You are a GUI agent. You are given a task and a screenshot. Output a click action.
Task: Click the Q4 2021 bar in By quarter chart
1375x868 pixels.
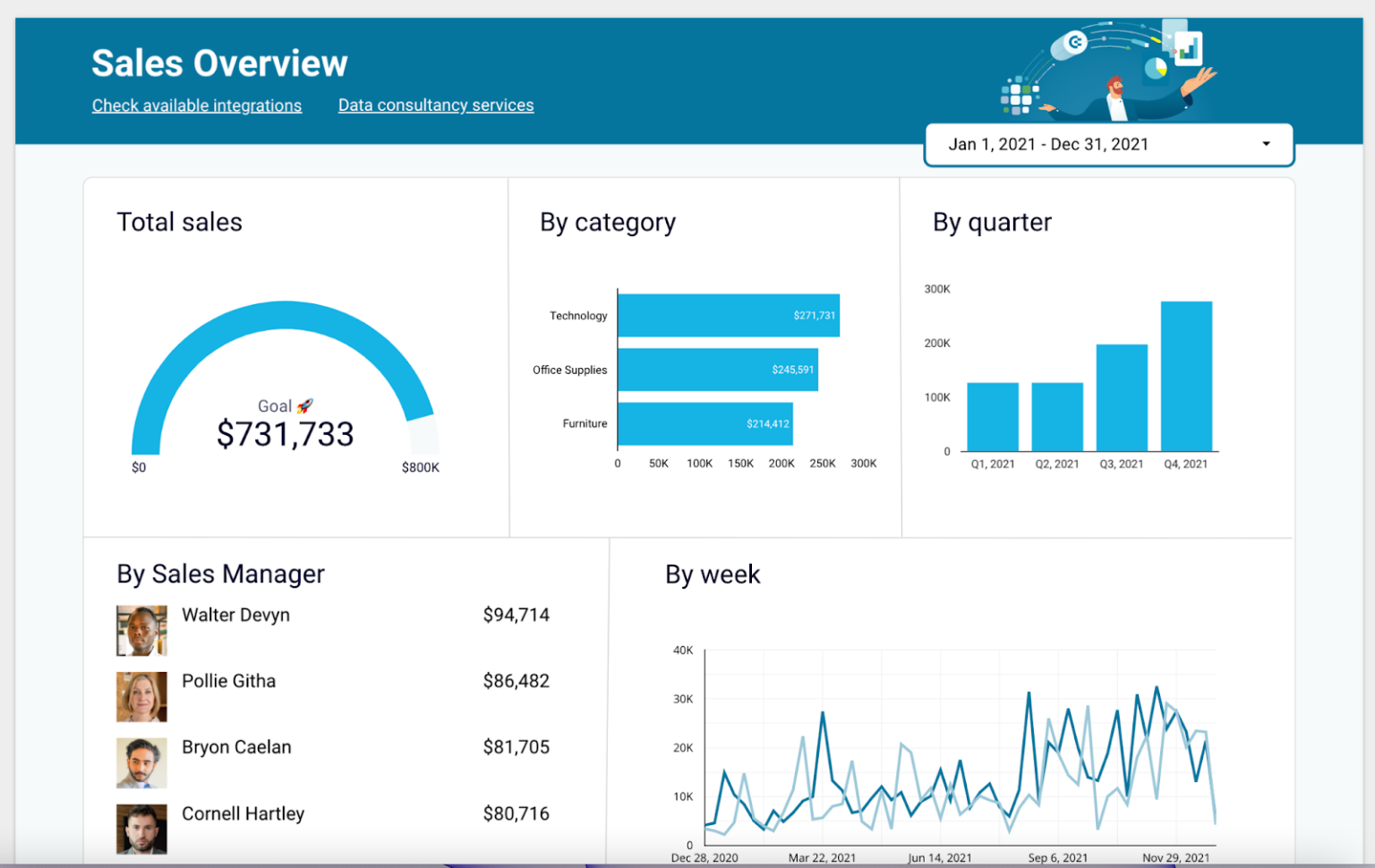(1186, 376)
